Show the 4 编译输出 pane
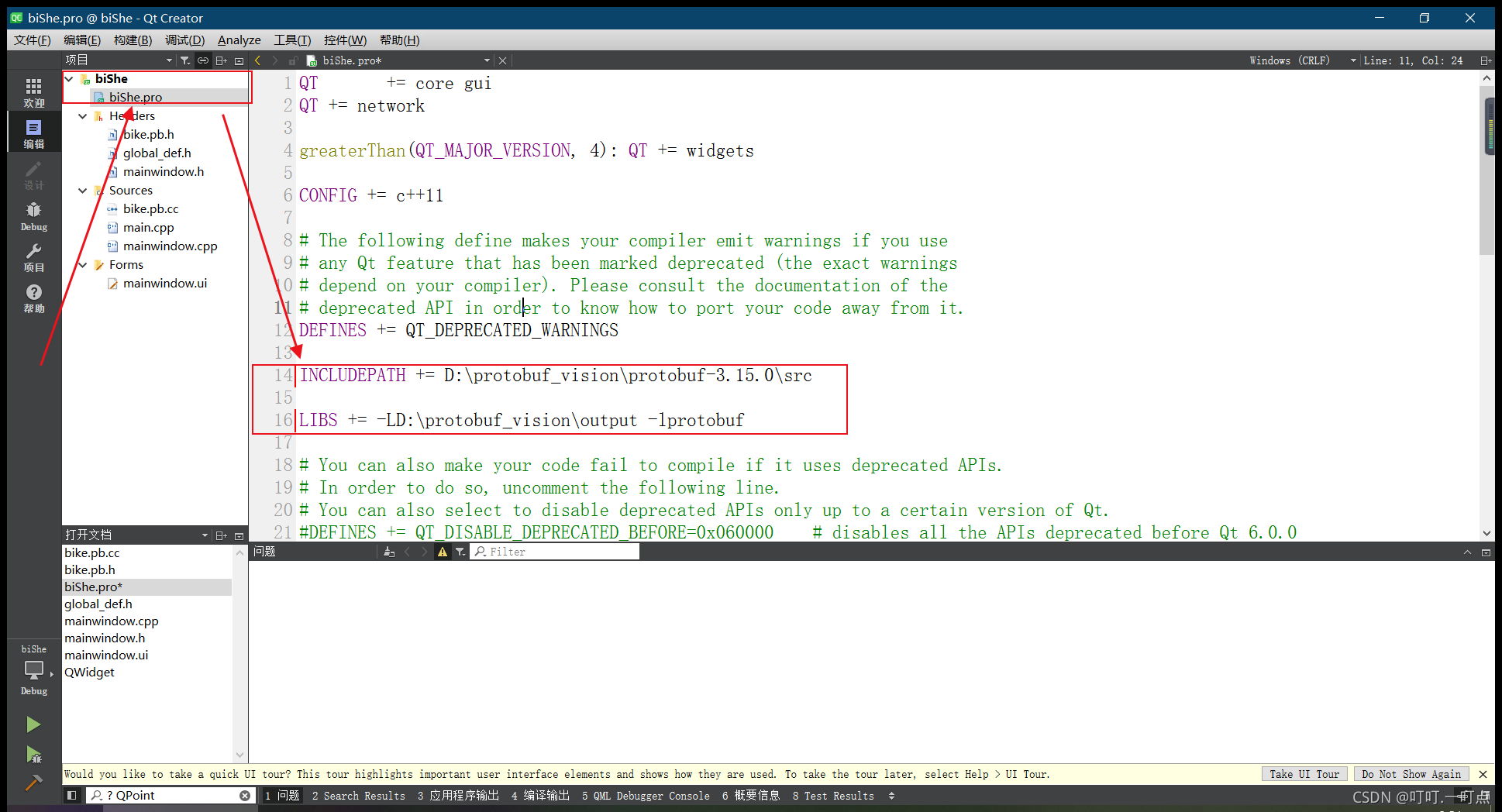The height and width of the screenshot is (812, 1502). [x=540, y=796]
